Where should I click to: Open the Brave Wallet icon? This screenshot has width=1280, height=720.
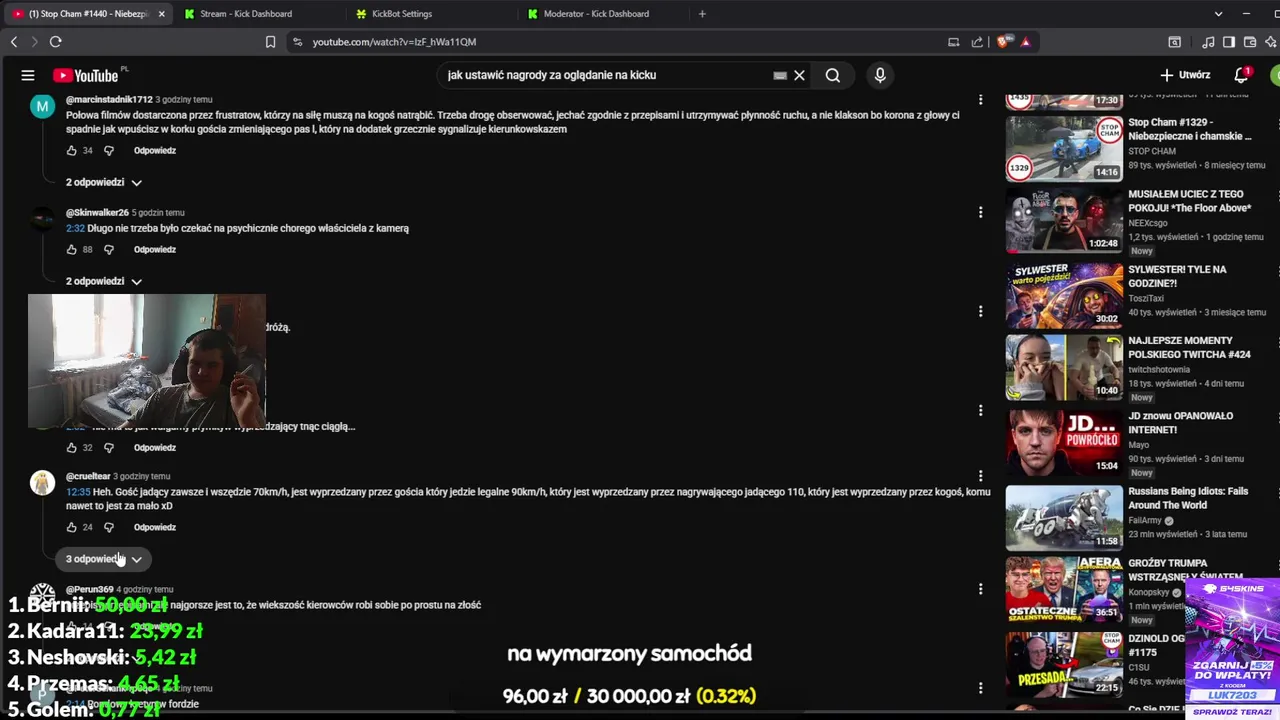point(1248,42)
